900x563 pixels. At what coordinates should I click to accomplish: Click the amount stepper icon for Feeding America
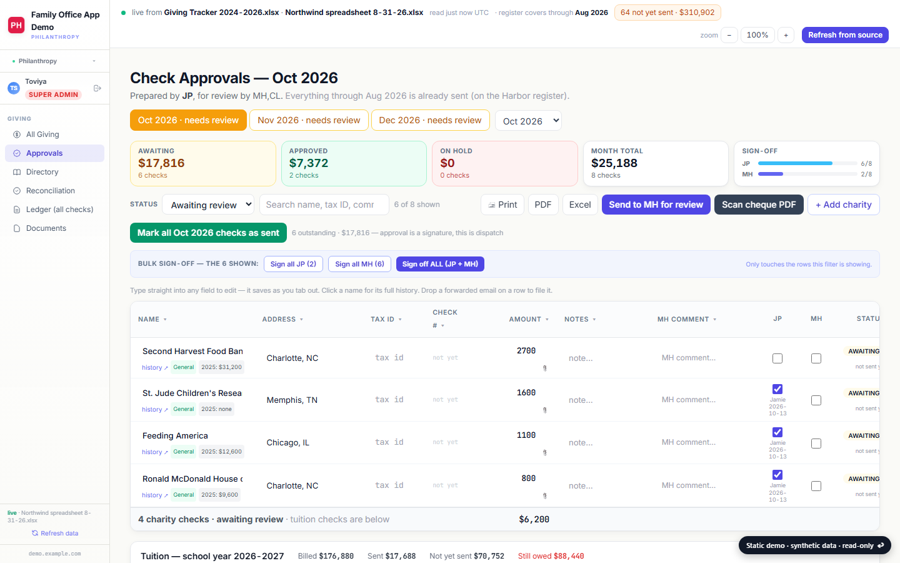(x=545, y=452)
